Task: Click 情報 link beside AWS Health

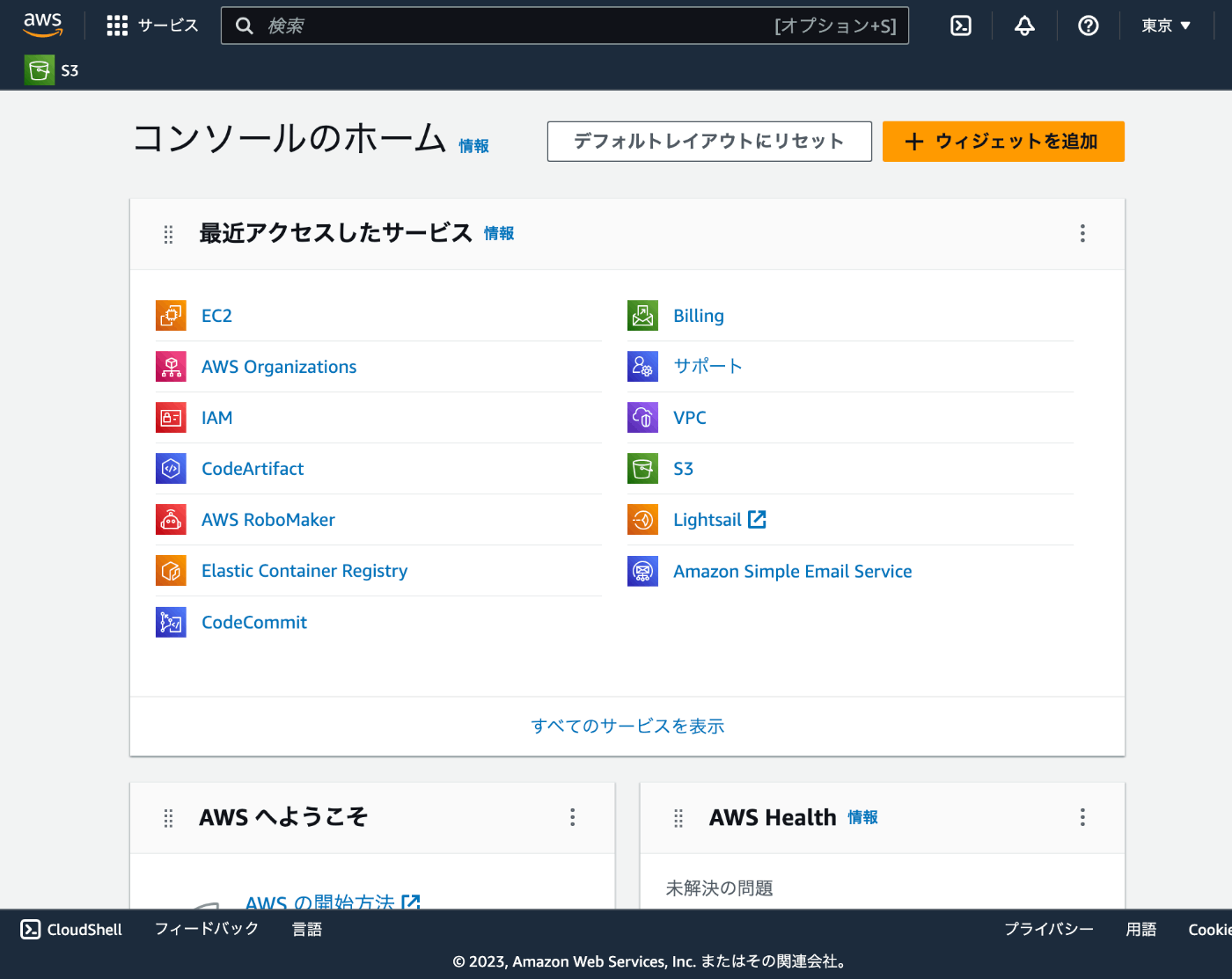Action: pyautogui.click(x=862, y=817)
